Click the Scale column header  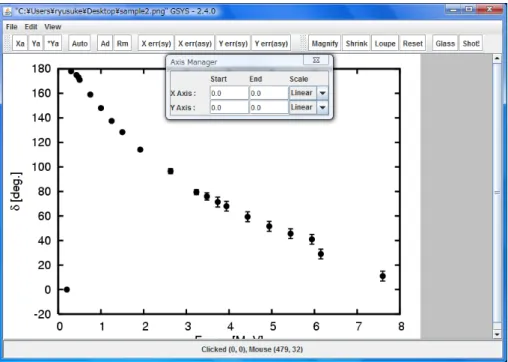[x=299, y=79]
